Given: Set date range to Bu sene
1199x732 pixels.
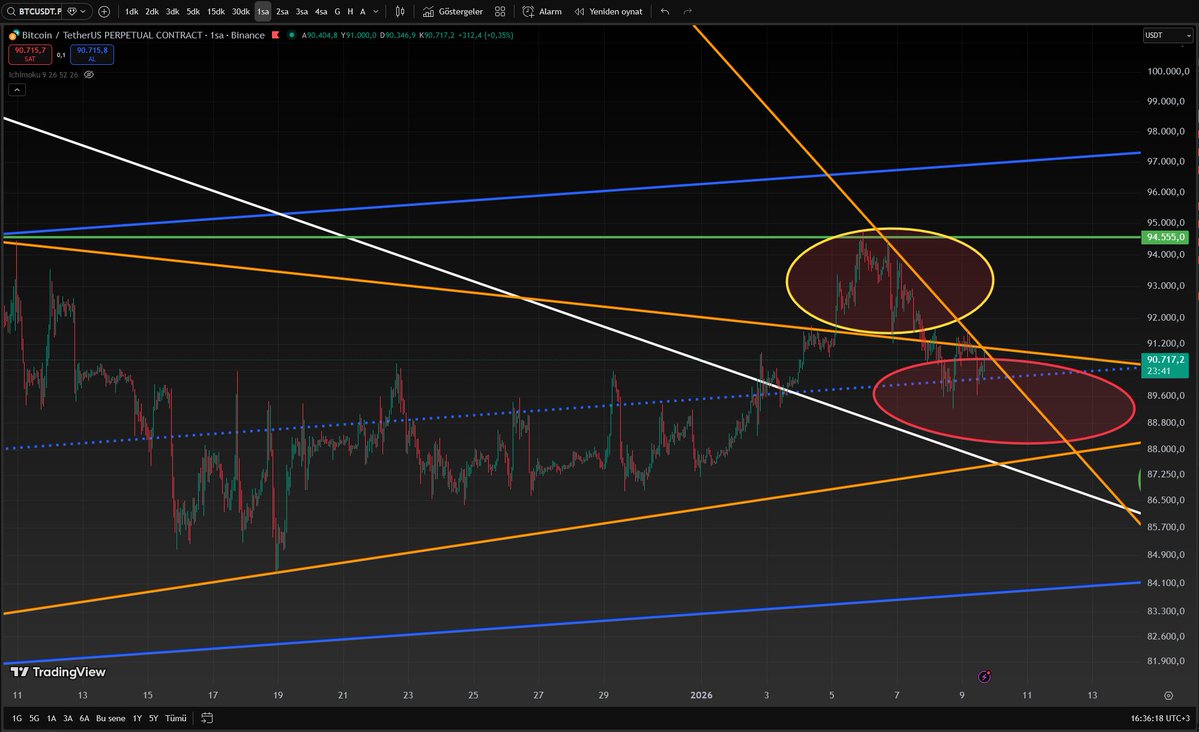Looking at the screenshot, I should click(x=111, y=718).
